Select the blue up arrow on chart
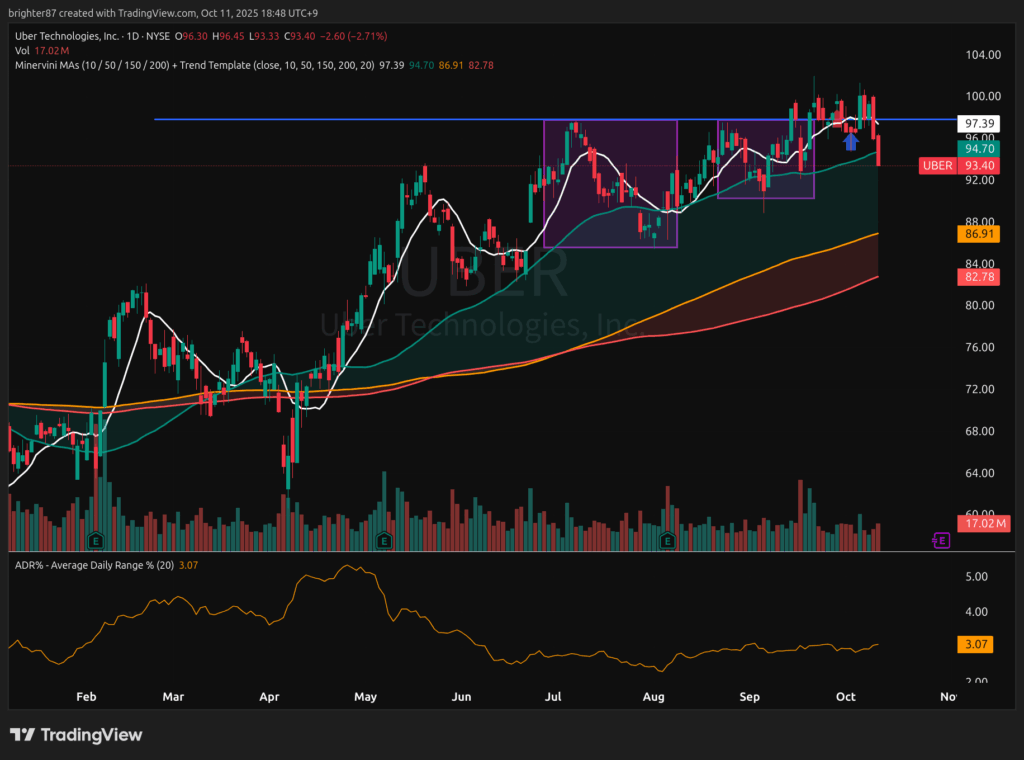This screenshot has width=1024, height=760. [x=850, y=141]
